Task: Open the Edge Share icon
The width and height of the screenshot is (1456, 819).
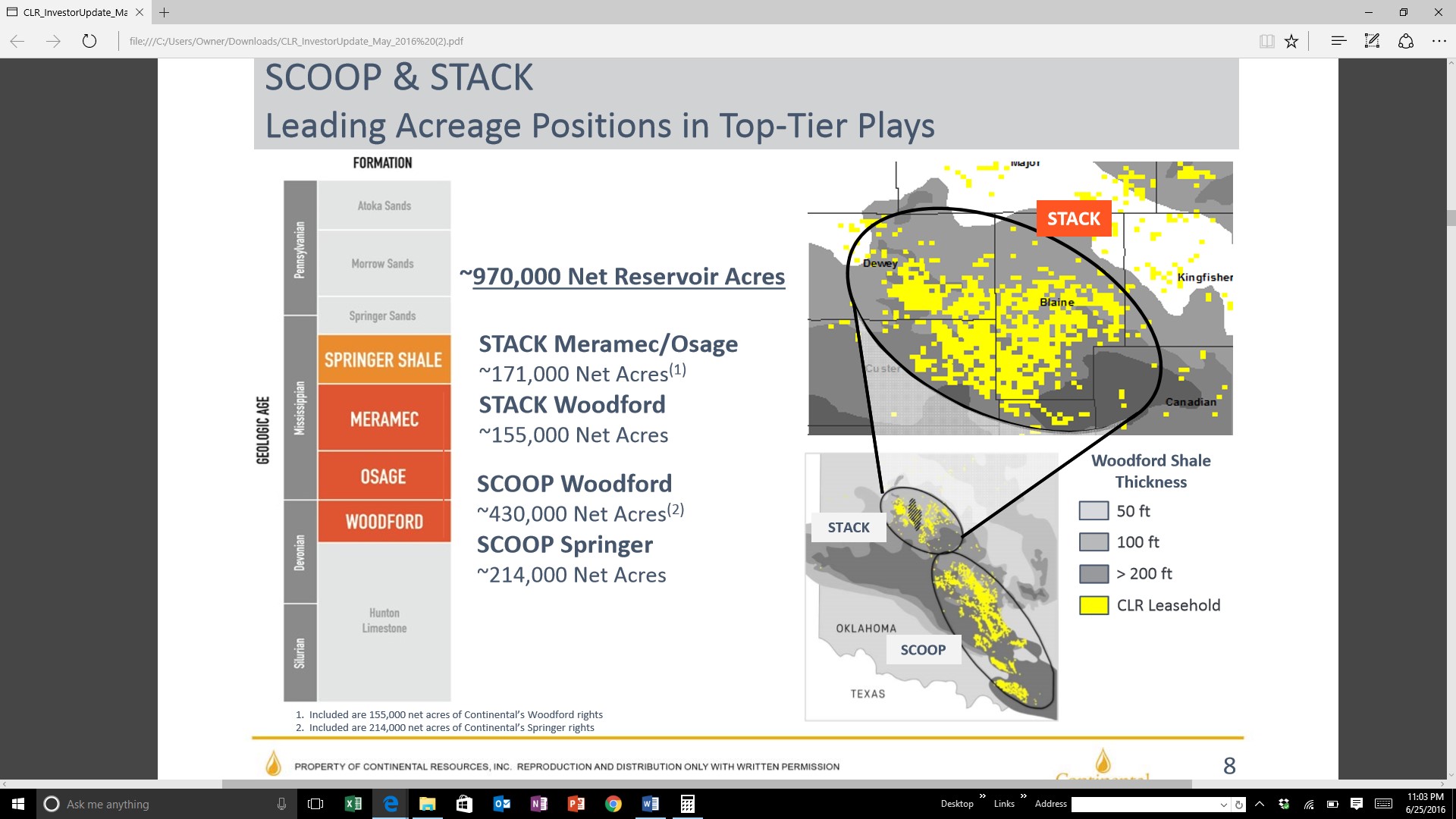Action: point(1405,41)
